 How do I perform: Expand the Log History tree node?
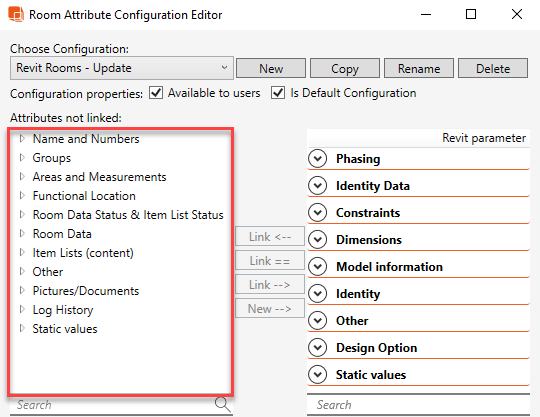22,310
